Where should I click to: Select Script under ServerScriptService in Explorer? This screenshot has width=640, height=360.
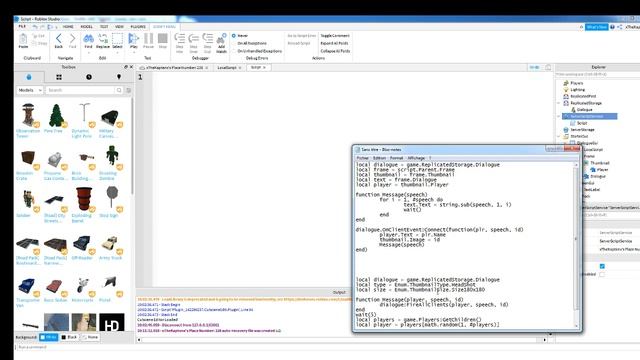click(582, 123)
